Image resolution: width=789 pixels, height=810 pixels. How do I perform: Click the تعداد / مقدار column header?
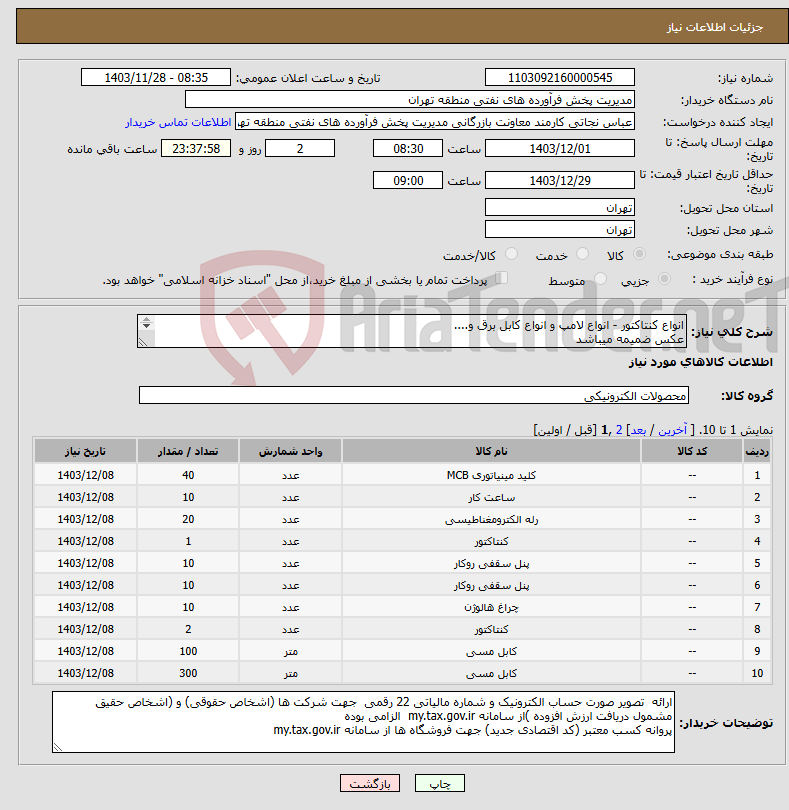pos(188,451)
